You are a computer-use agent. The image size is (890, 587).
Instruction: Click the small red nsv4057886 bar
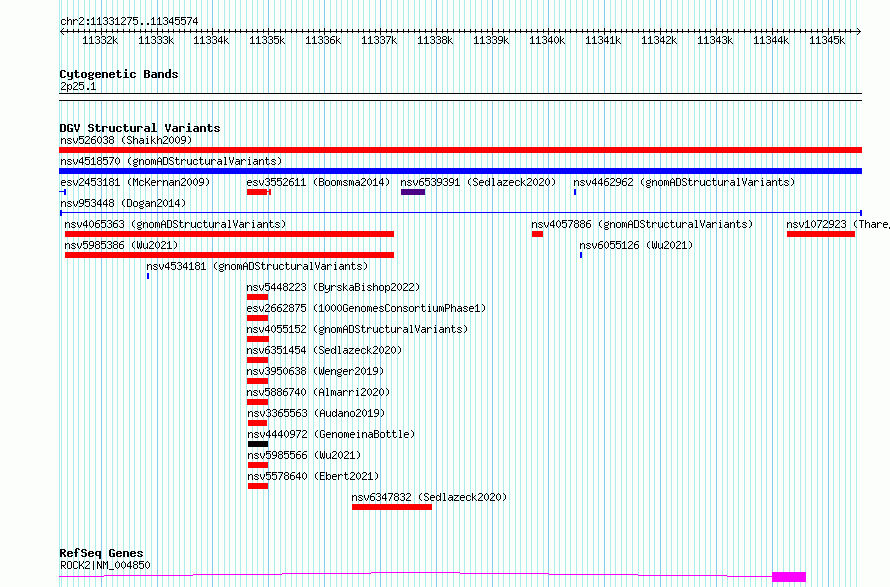[538, 234]
